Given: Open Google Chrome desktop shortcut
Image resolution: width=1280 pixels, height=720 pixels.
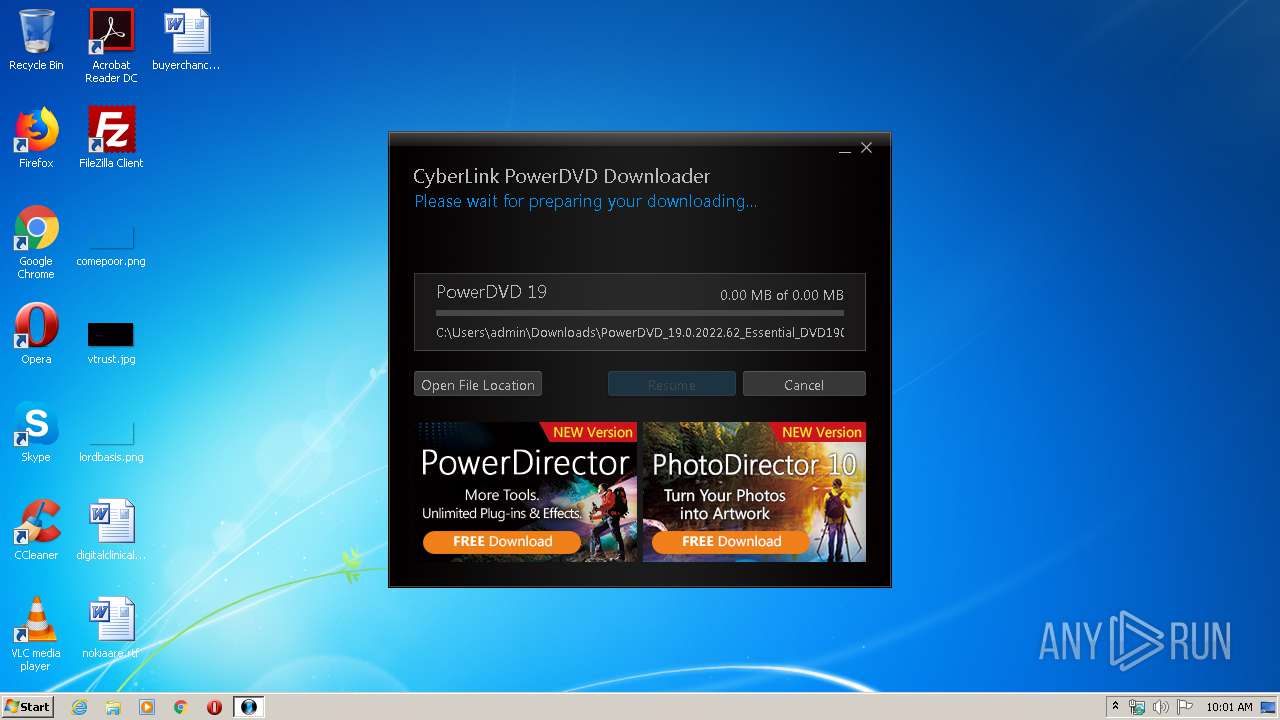Looking at the screenshot, I should click(x=36, y=242).
